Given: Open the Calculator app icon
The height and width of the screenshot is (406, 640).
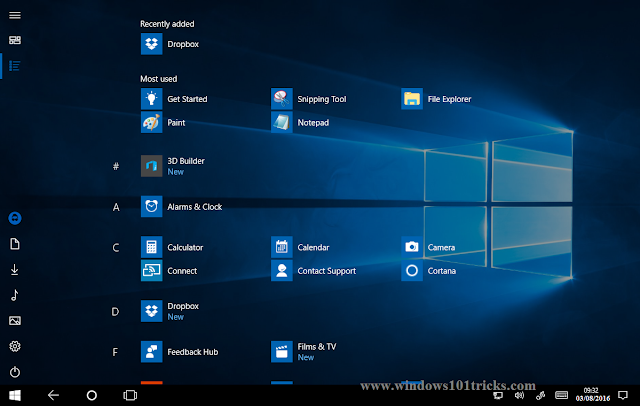Looking at the screenshot, I should pyautogui.click(x=151, y=247).
